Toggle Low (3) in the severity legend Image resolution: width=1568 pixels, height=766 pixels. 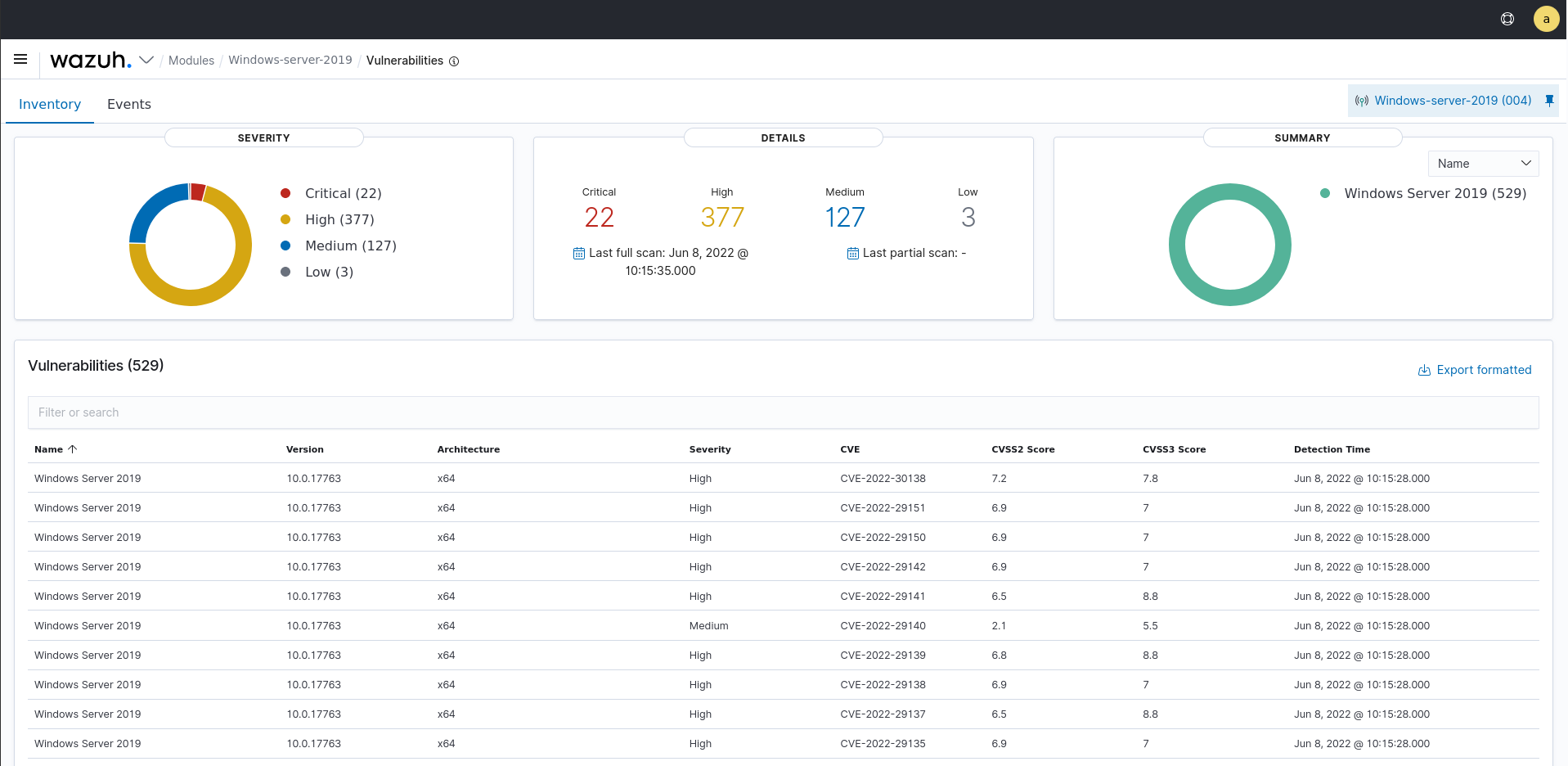[x=329, y=272]
